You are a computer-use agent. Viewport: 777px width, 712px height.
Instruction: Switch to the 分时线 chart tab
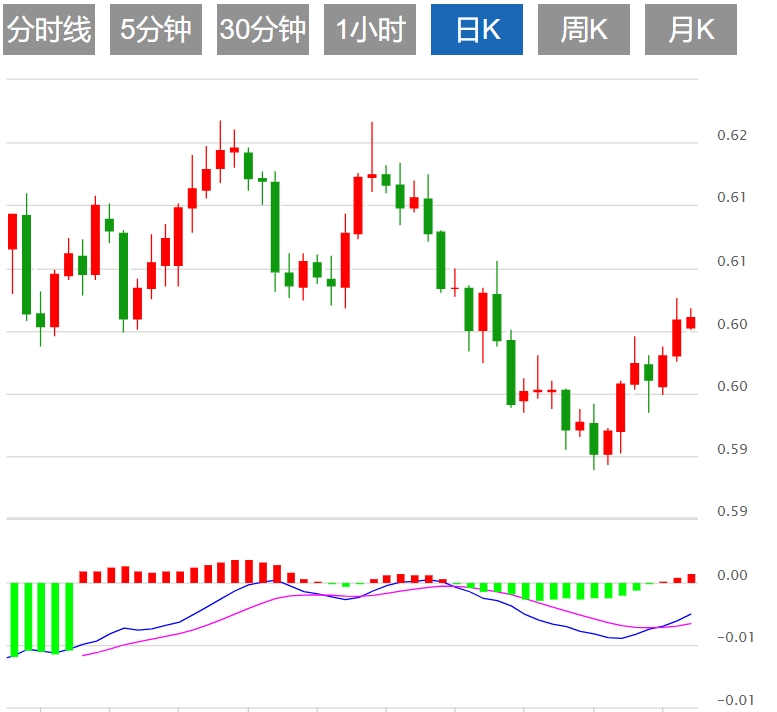tap(49, 29)
